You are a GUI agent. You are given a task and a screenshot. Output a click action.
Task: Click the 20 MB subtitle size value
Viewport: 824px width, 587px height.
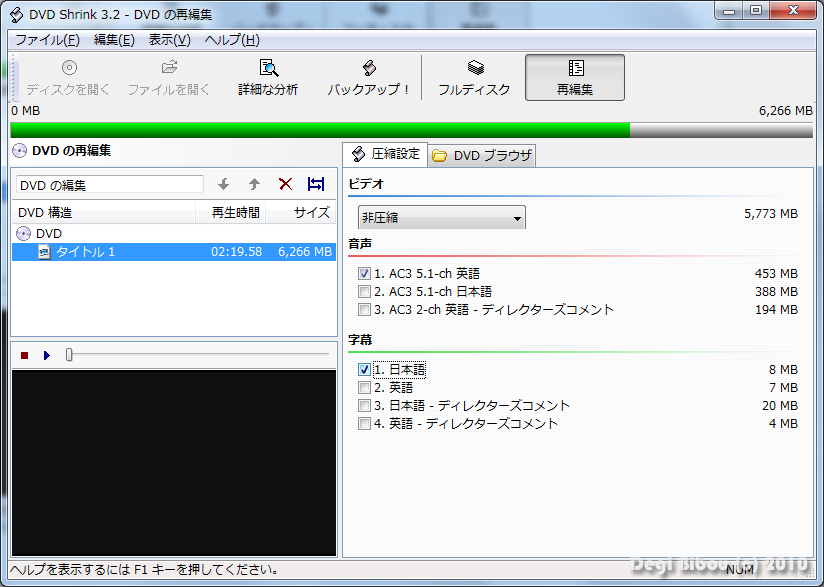(x=780, y=406)
